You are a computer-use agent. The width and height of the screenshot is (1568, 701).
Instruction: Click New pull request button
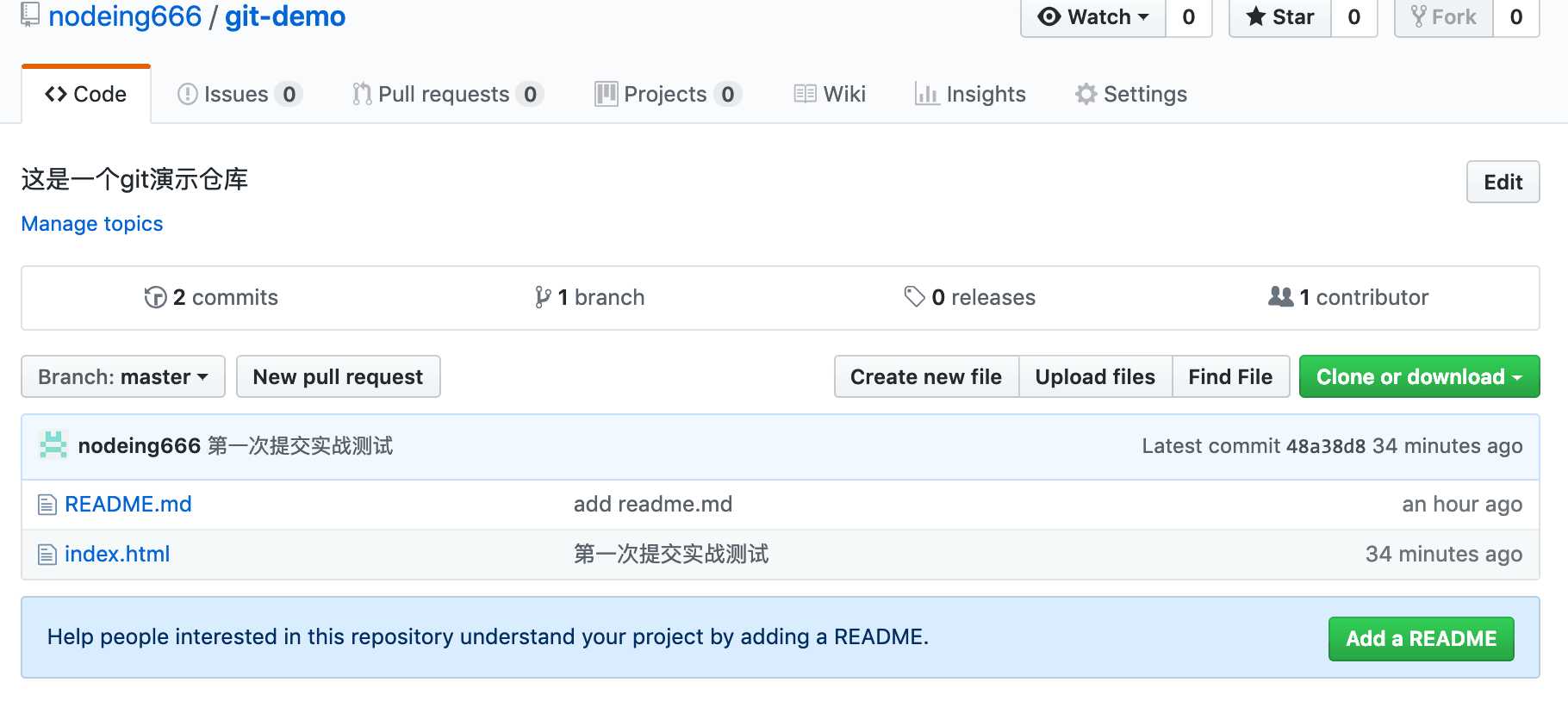[338, 376]
